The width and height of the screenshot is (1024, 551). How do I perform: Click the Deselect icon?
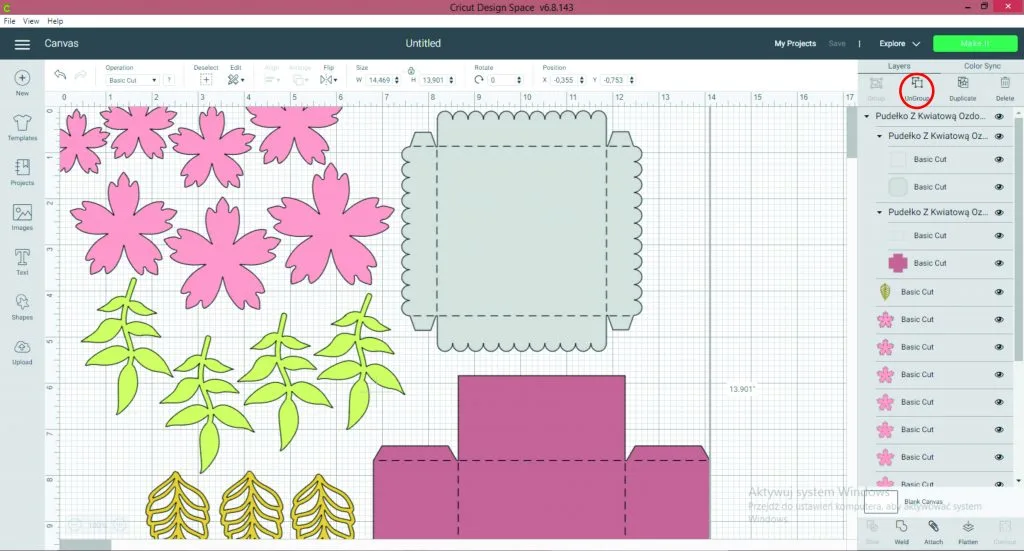click(206, 80)
